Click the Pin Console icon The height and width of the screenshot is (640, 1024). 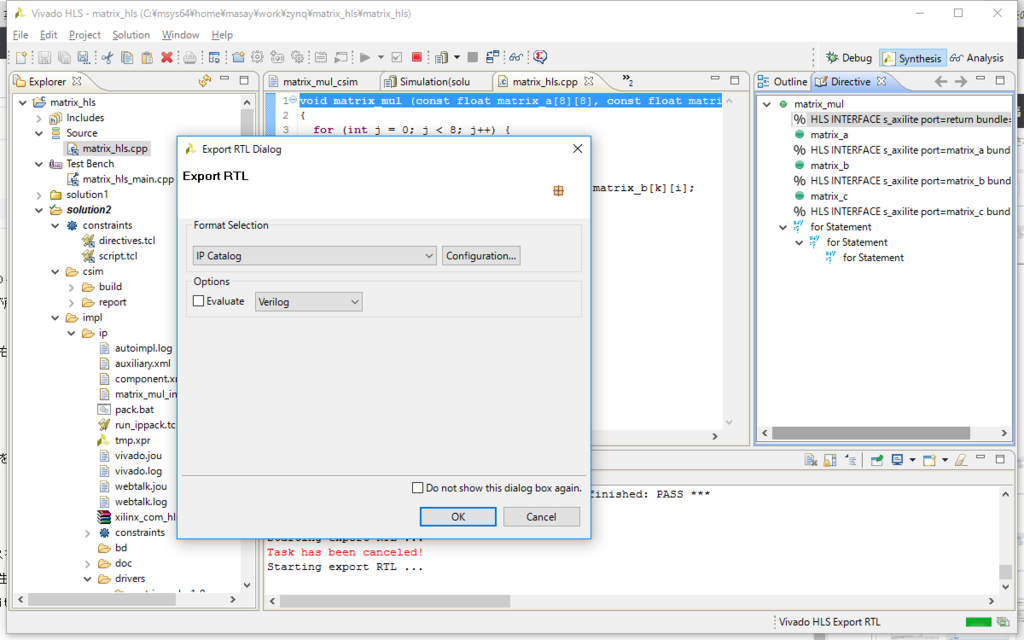click(x=877, y=460)
